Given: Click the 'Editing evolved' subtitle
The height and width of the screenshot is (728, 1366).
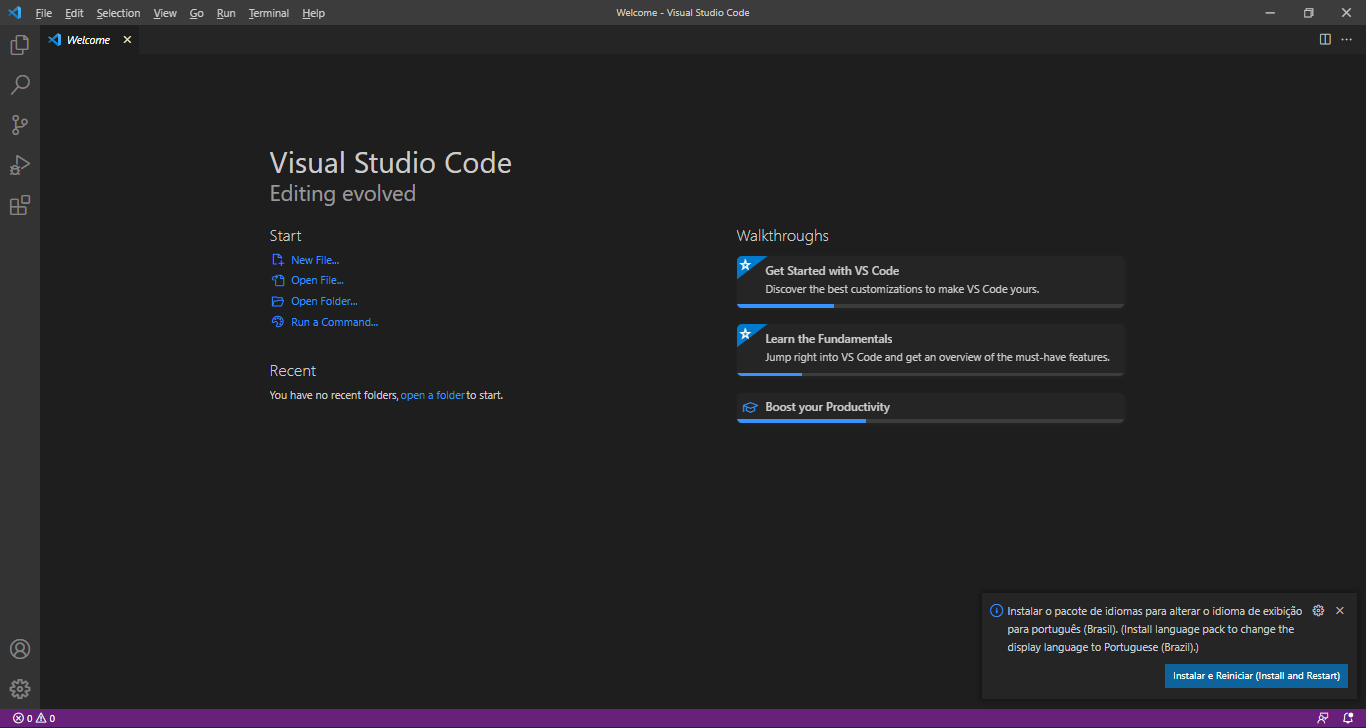Looking at the screenshot, I should click(343, 194).
